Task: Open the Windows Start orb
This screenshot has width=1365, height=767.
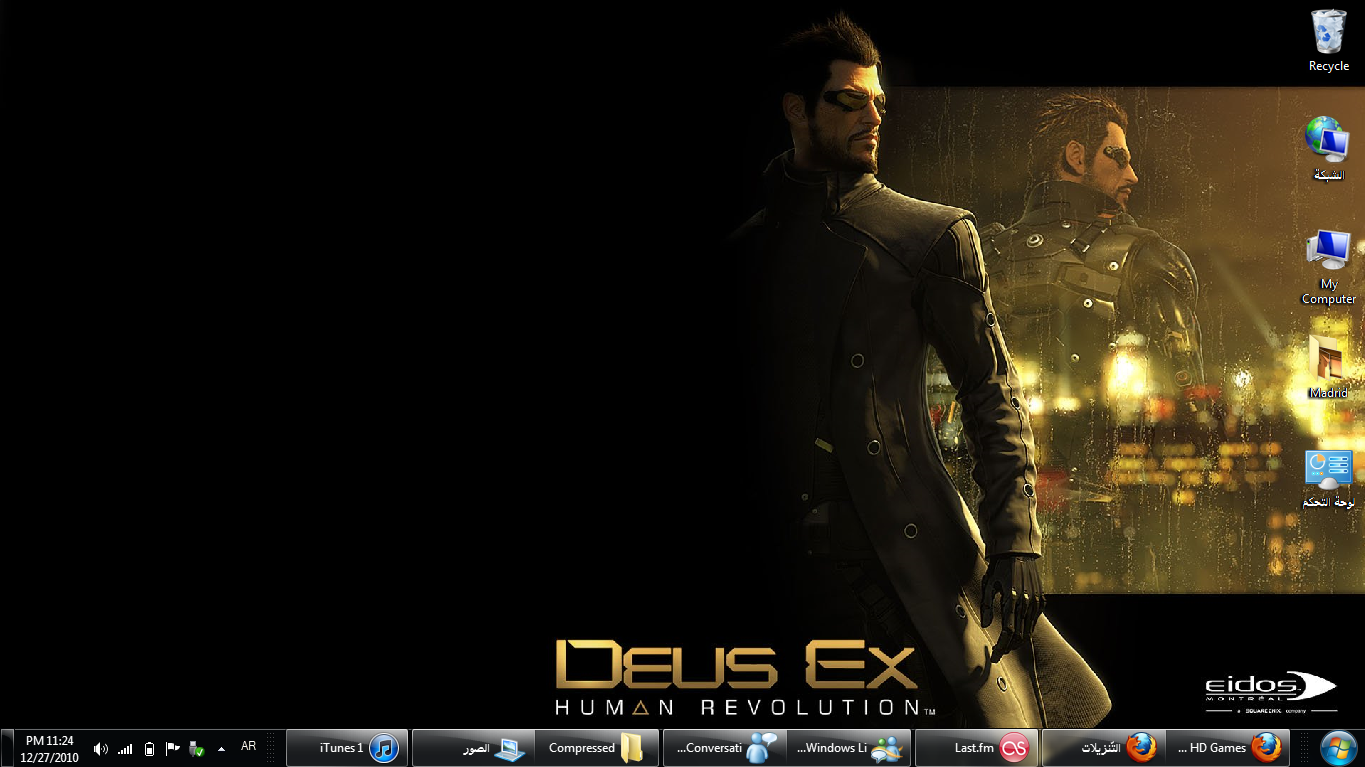Action: point(1337,748)
